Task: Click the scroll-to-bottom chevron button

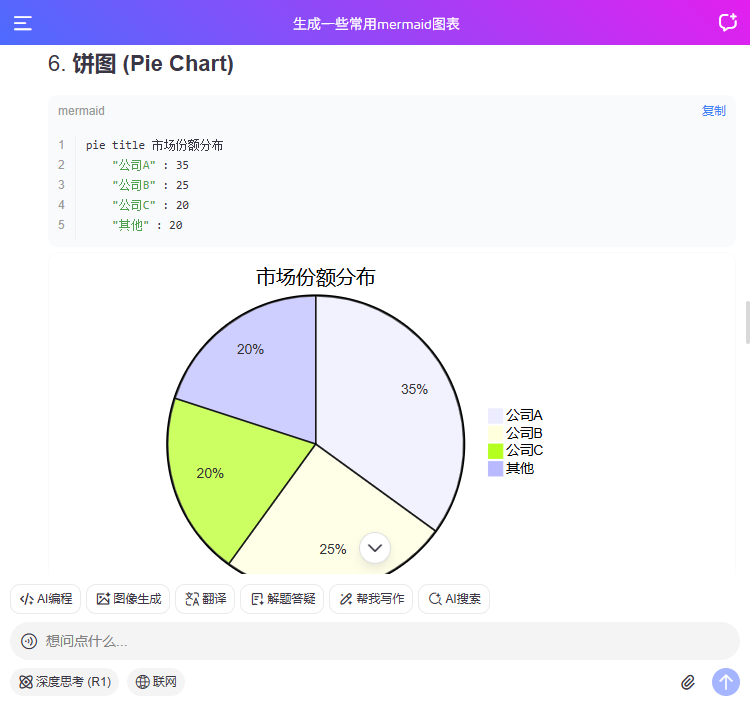Action: (x=375, y=547)
